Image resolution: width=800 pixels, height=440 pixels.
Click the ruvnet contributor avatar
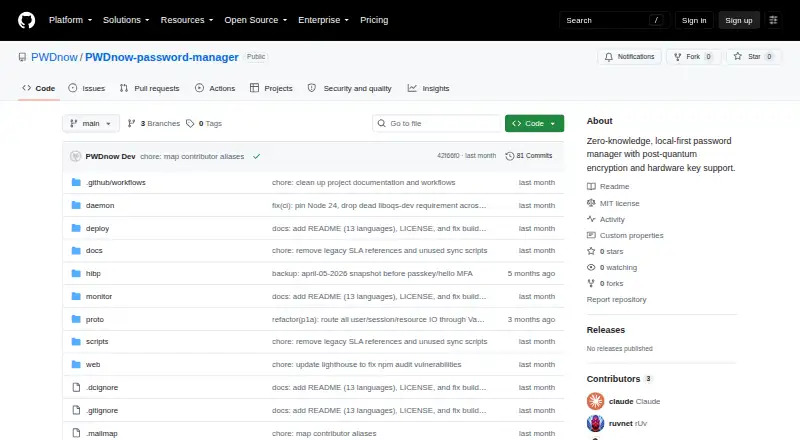point(595,423)
